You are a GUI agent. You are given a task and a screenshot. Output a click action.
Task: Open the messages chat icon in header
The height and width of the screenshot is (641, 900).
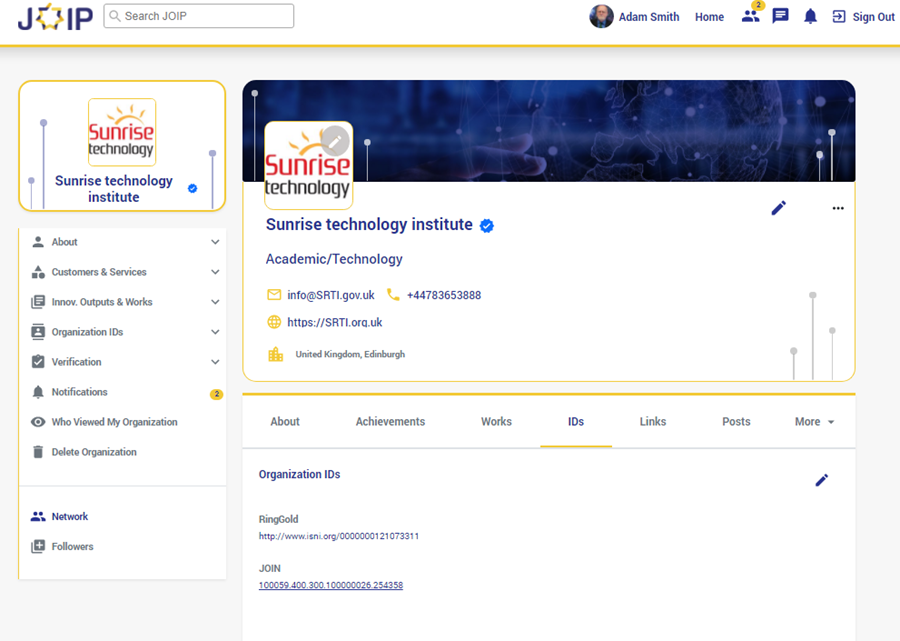coord(781,16)
